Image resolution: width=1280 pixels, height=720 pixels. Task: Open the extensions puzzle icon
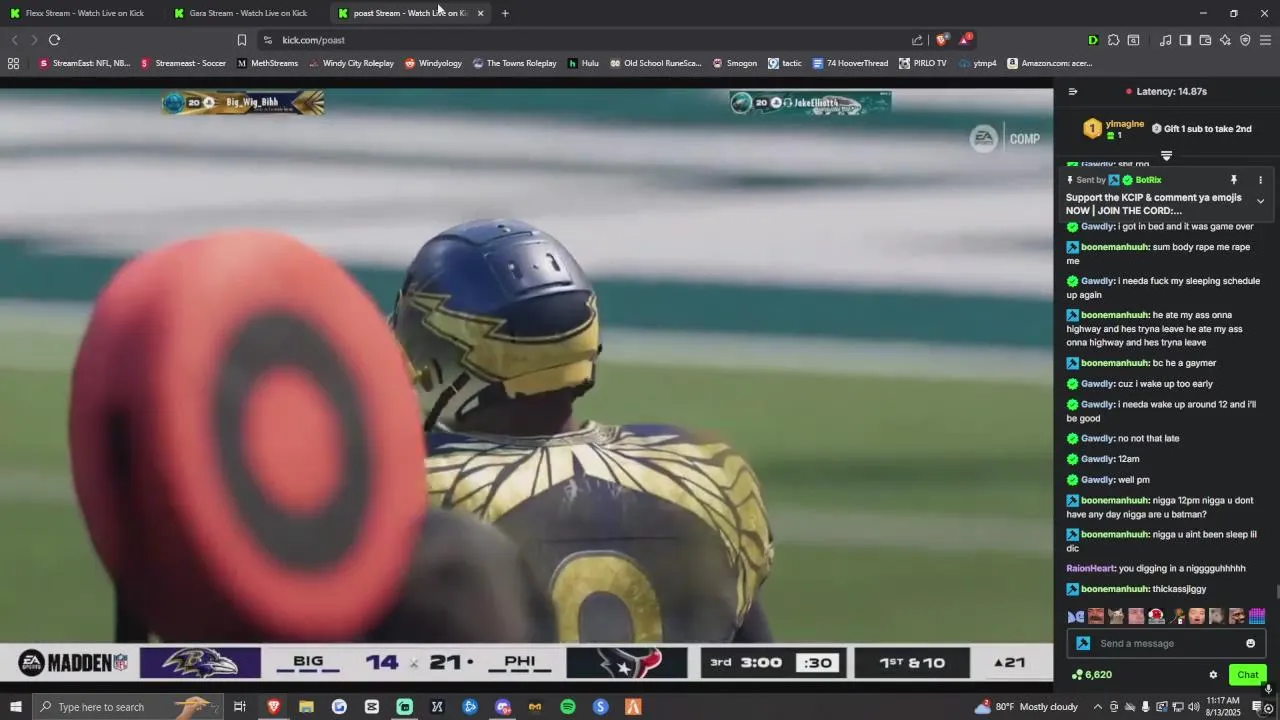coord(1113,40)
